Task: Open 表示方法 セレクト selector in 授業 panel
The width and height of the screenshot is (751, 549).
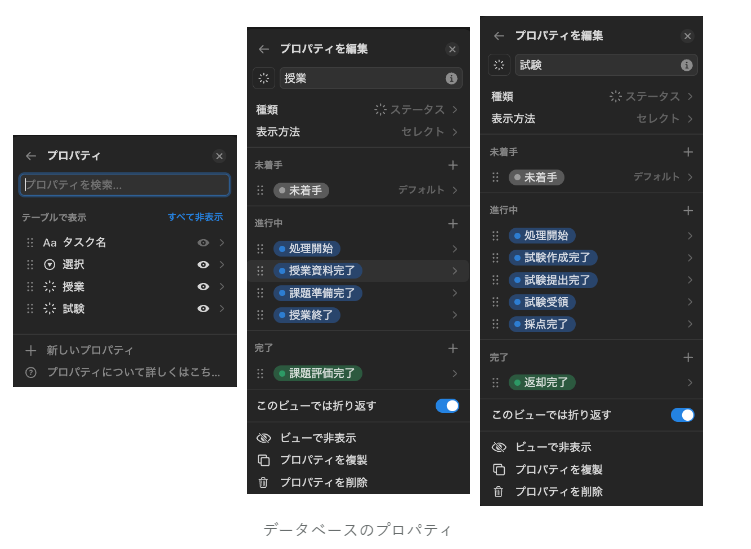Action: [358, 132]
